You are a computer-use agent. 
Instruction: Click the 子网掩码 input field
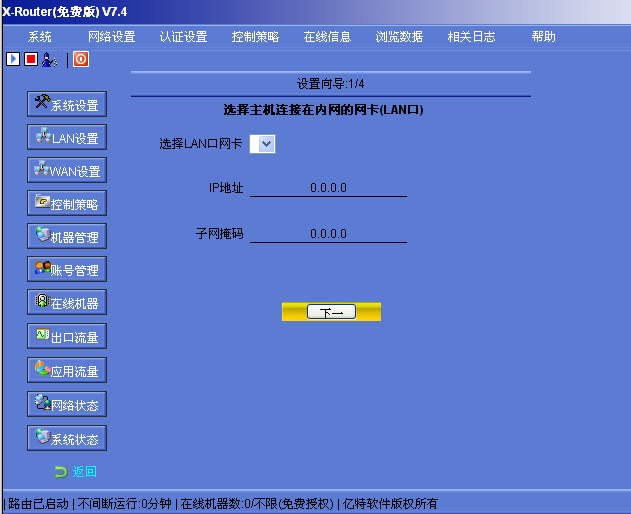click(x=328, y=233)
